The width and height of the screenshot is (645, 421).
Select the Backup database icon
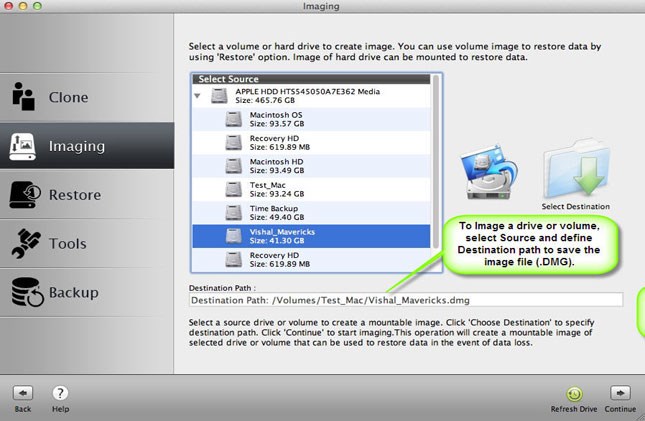coord(25,292)
